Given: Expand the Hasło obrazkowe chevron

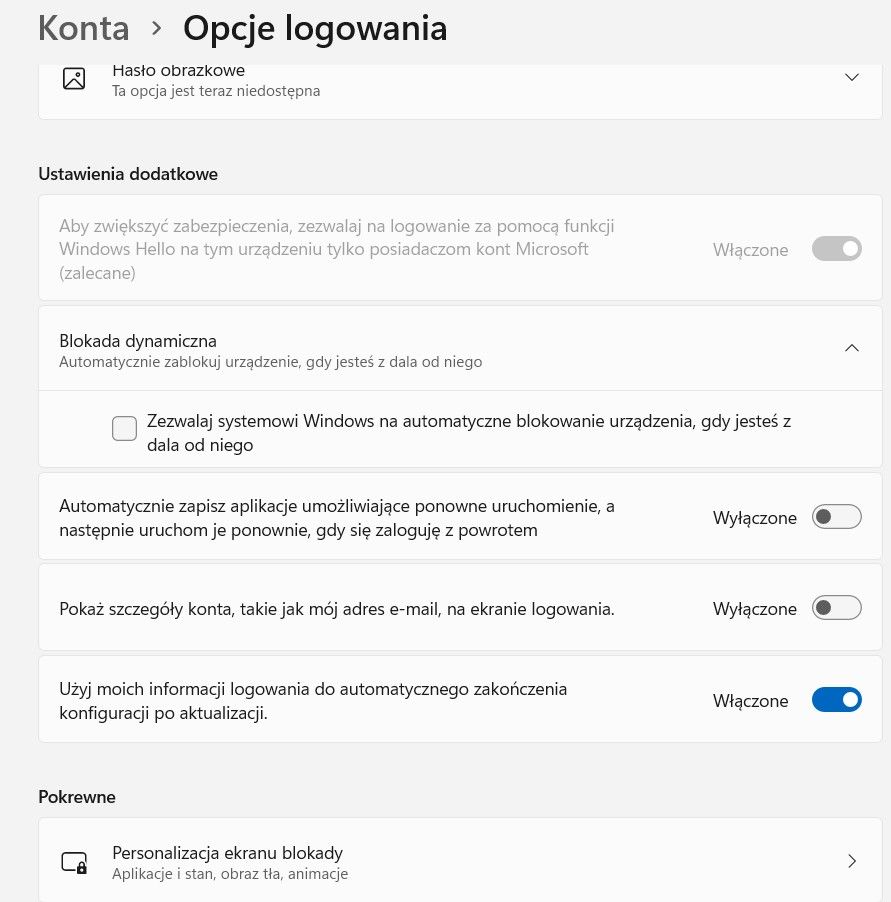Looking at the screenshot, I should tap(851, 77).
